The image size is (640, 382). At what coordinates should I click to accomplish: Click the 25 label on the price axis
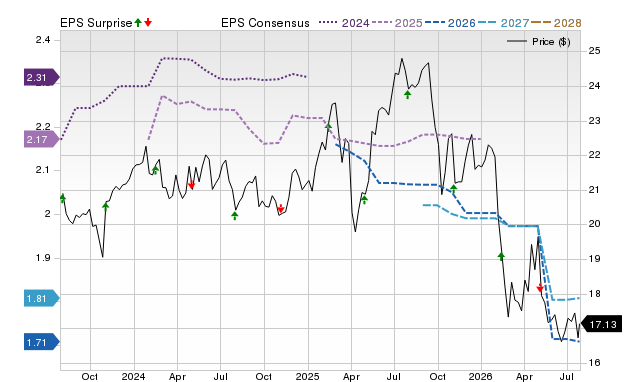click(594, 51)
